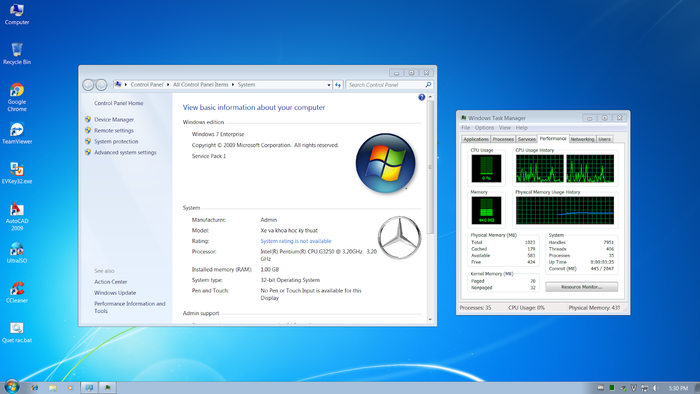Open the Computer desktop icon
The width and height of the screenshot is (700, 394).
[17, 14]
